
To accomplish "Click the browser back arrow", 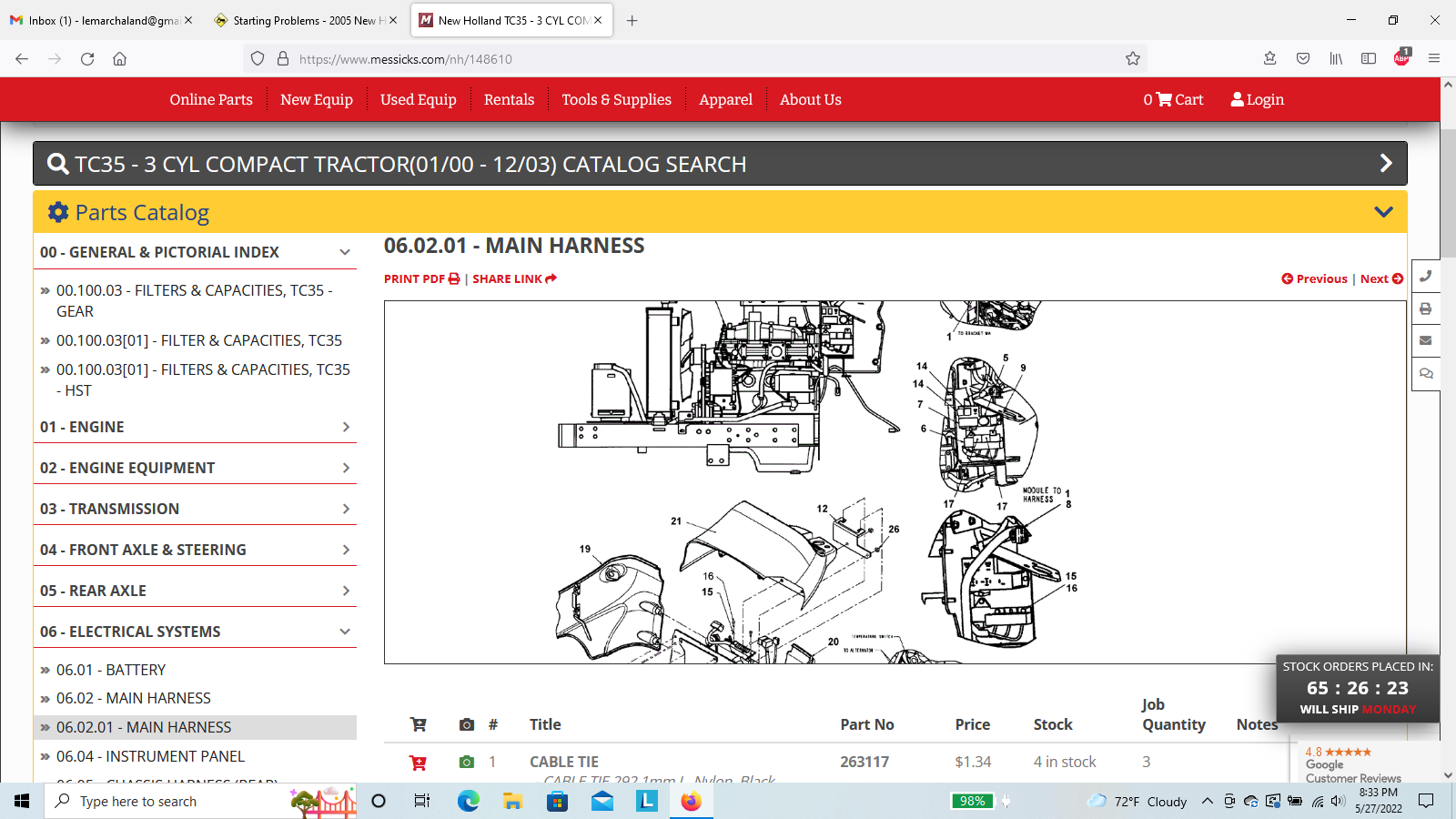I will coord(22,59).
